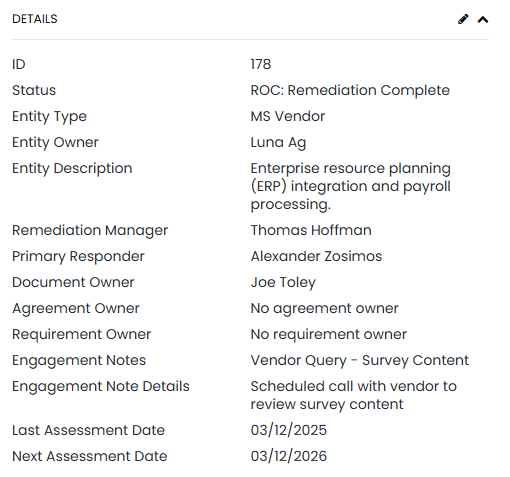Select document owner Joe Toley
The image size is (510, 477).
283,282
